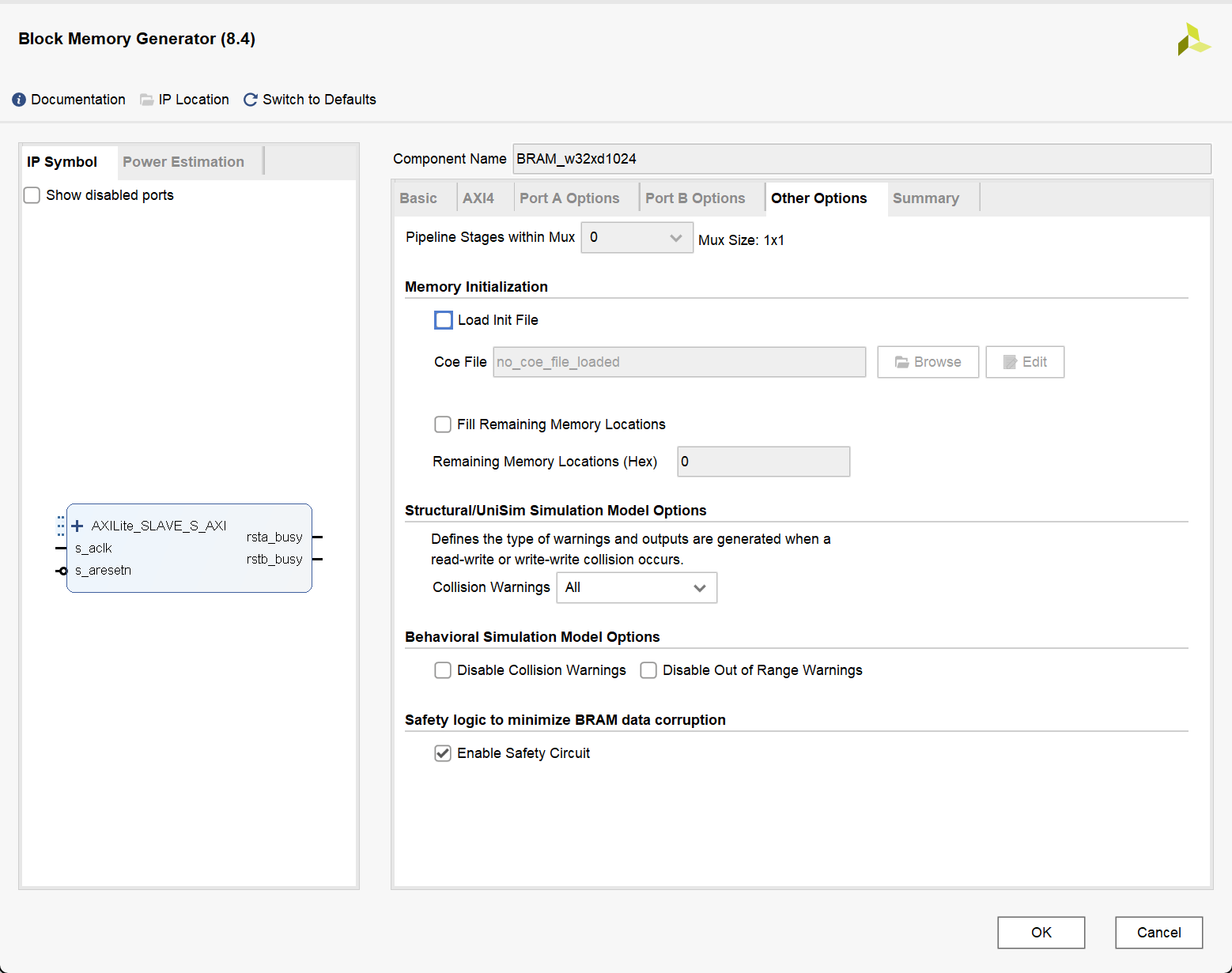
Task: Open the Collision Warnings dropdown
Action: (x=637, y=587)
